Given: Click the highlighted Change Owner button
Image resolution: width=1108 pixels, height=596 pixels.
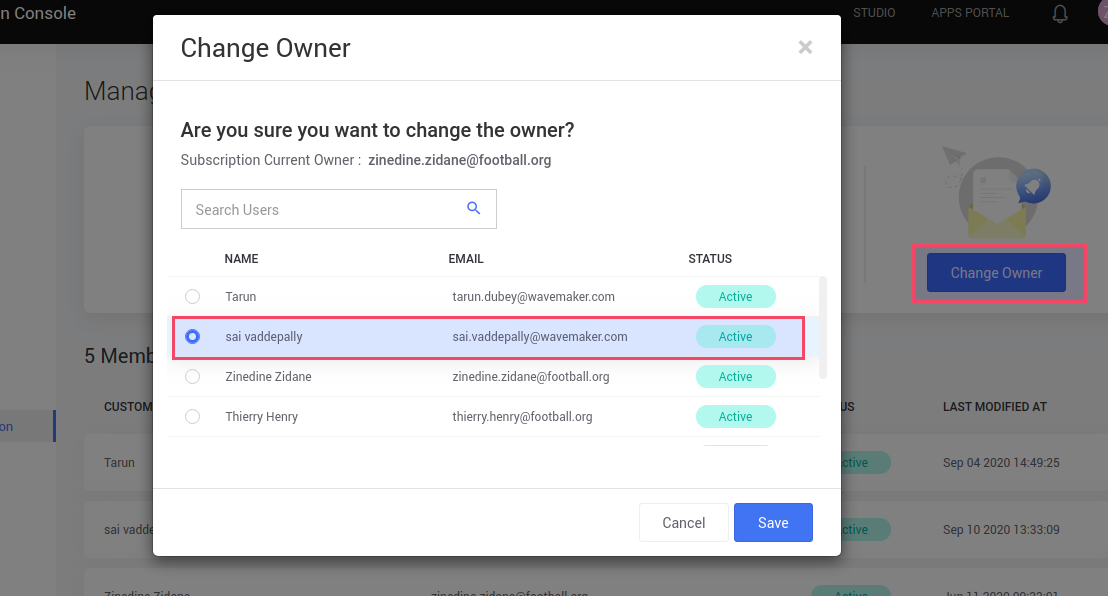Looking at the screenshot, I should coord(995,272).
